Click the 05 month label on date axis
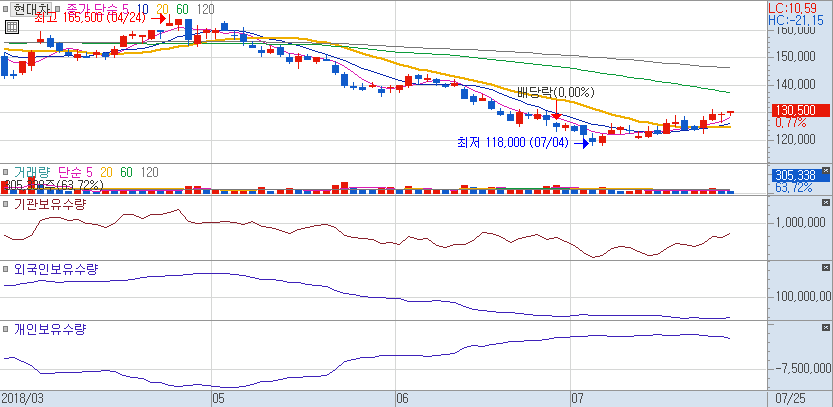The width and height of the screenshot is (833, 407). [x=218, y=398]
